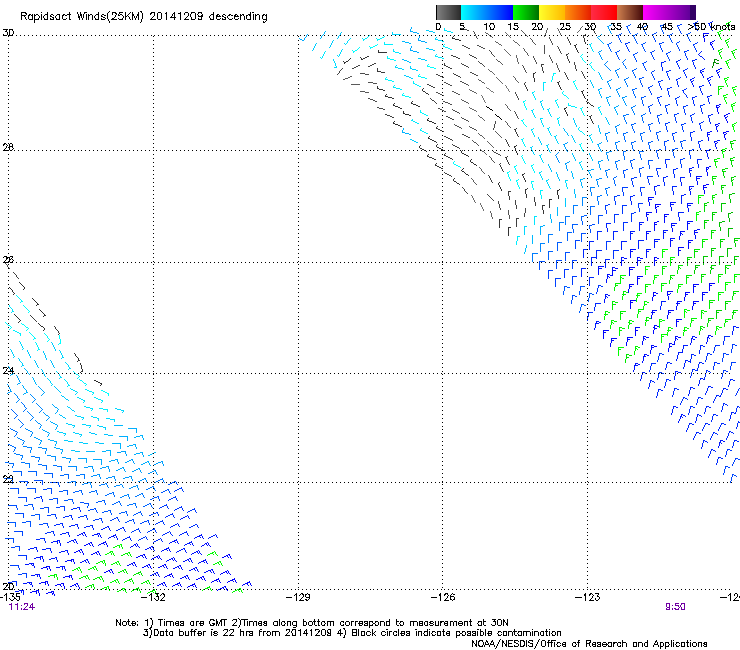Click the orange 25-30 knots colorbar segment
The width and height of the screenshot is (740, 650).
coord(578,12)
